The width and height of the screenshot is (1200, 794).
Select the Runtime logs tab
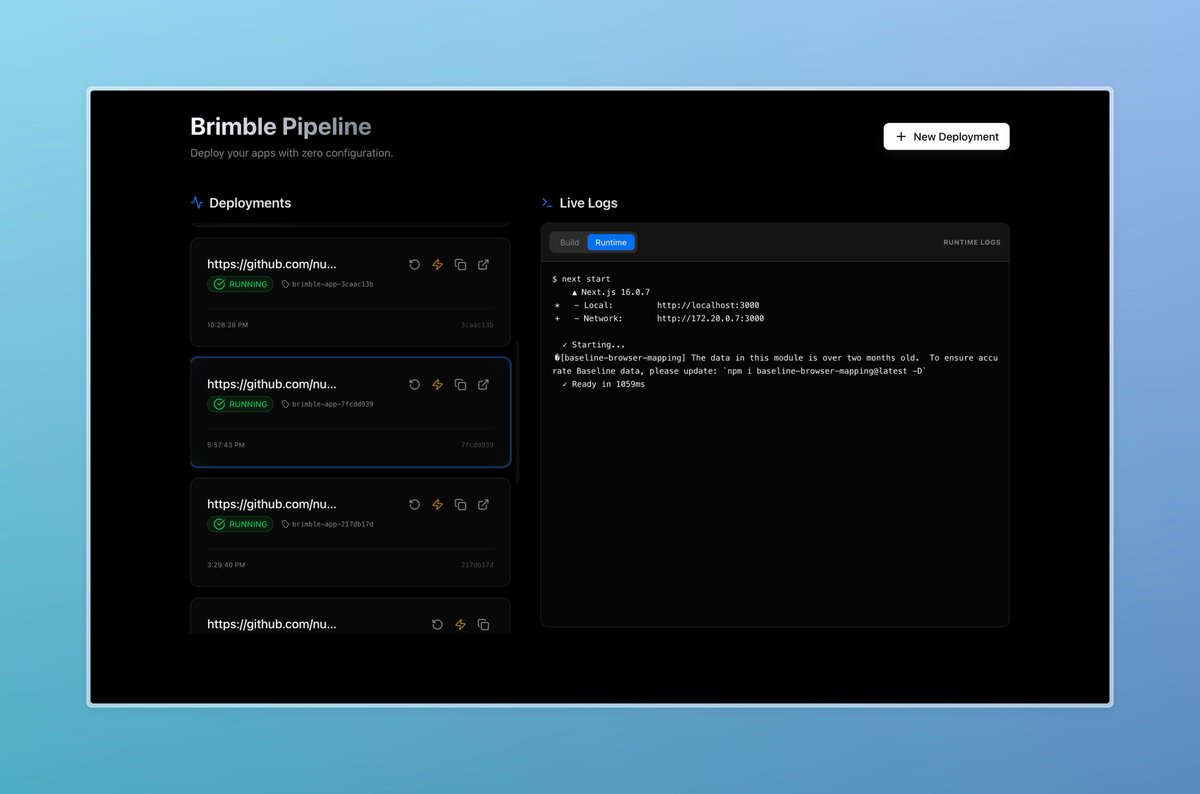coord(611,242)
